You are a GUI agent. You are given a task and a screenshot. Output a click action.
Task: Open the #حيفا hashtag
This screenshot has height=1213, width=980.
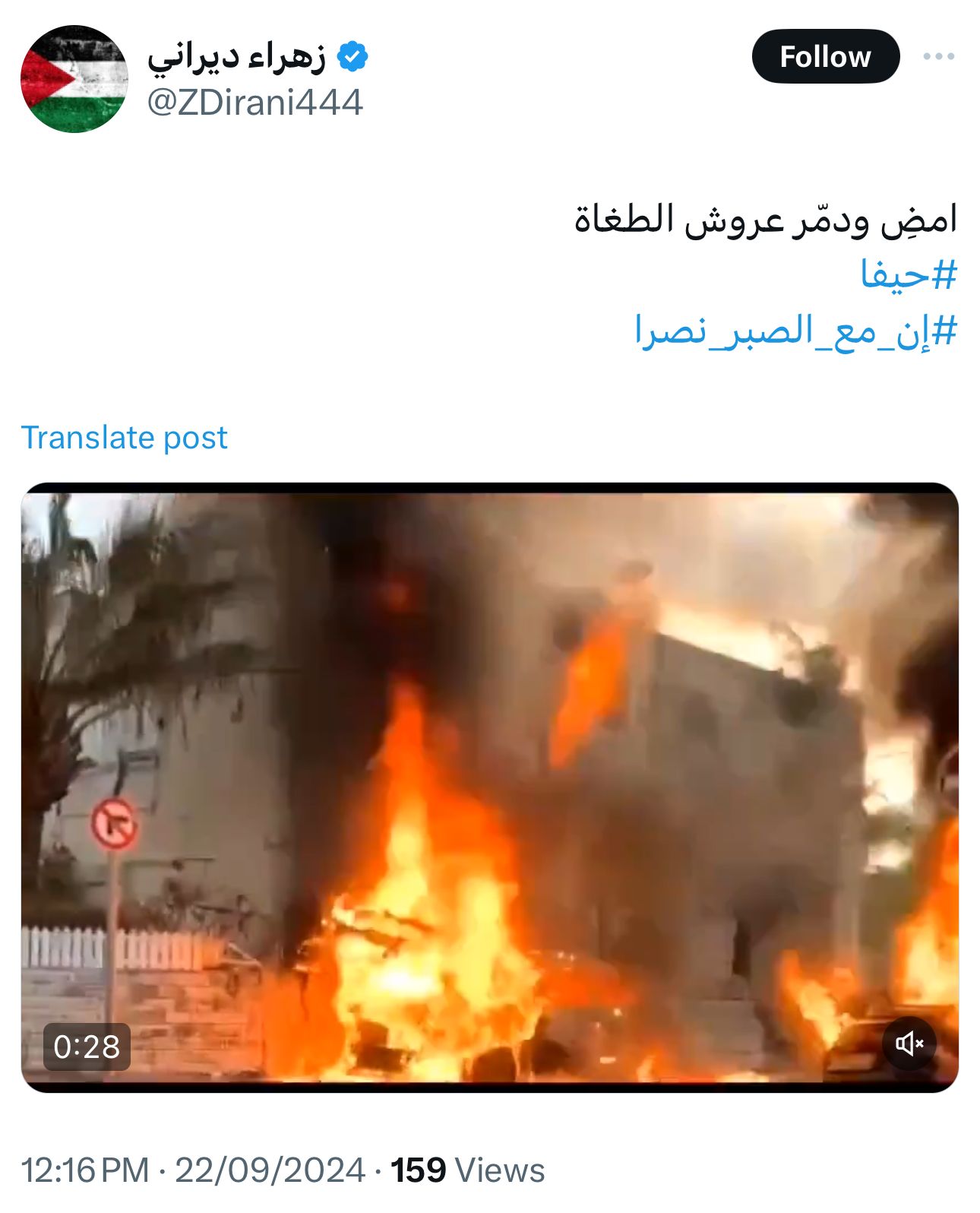[x=908, y=274]
